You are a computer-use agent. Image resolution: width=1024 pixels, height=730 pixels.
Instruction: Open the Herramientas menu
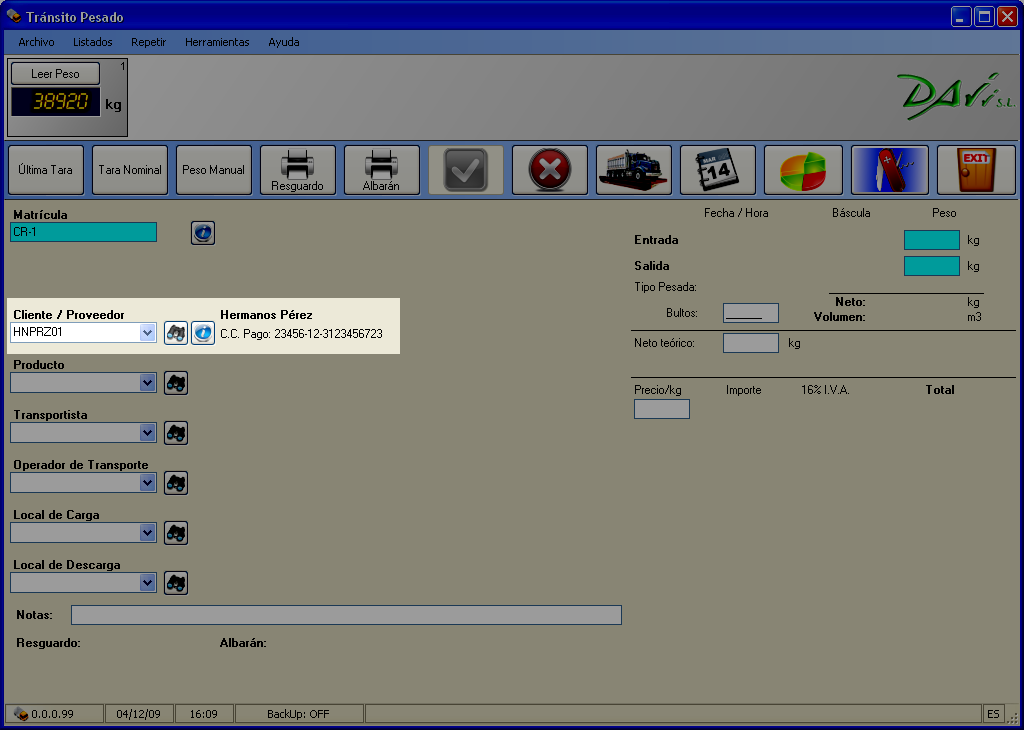217,42
